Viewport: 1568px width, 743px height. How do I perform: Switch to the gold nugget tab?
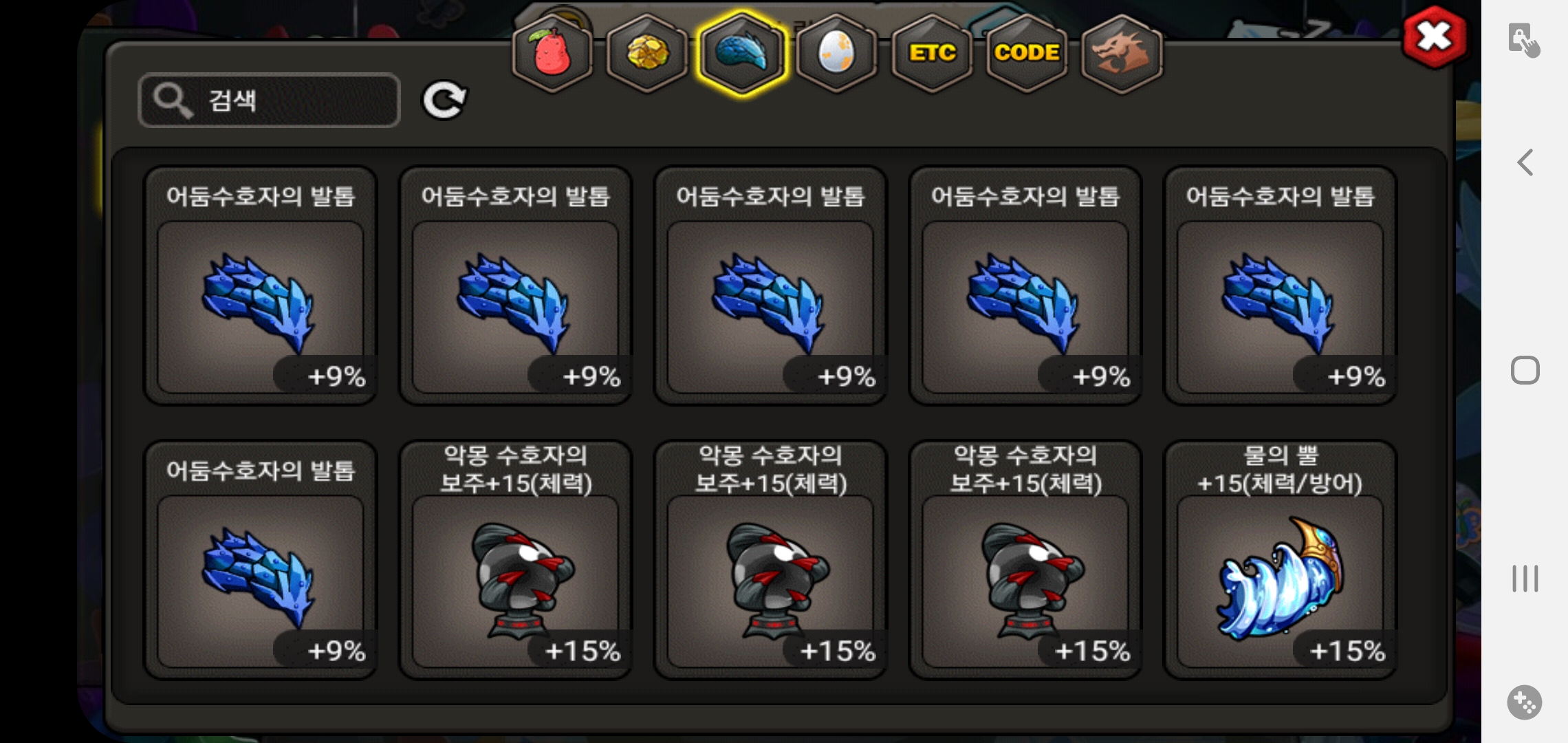click(647, 53)
